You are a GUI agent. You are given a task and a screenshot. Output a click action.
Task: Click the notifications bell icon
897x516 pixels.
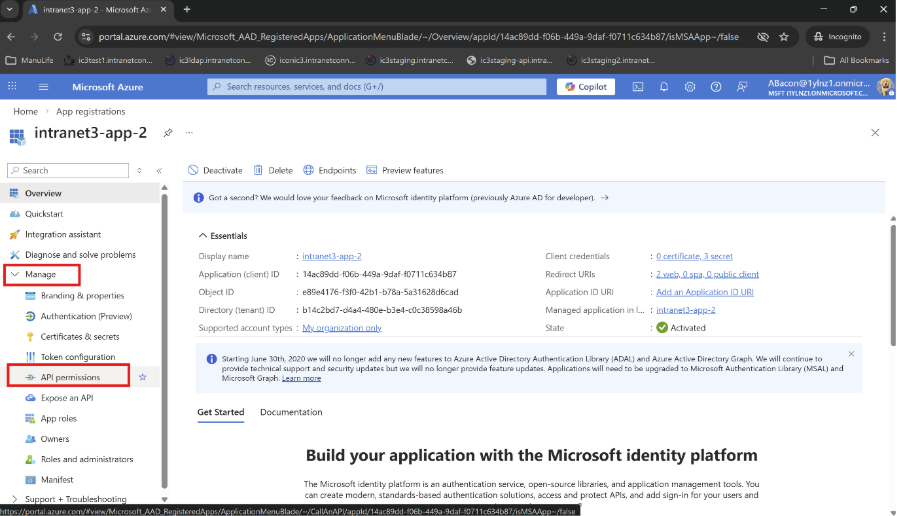(x=663, y=87)
